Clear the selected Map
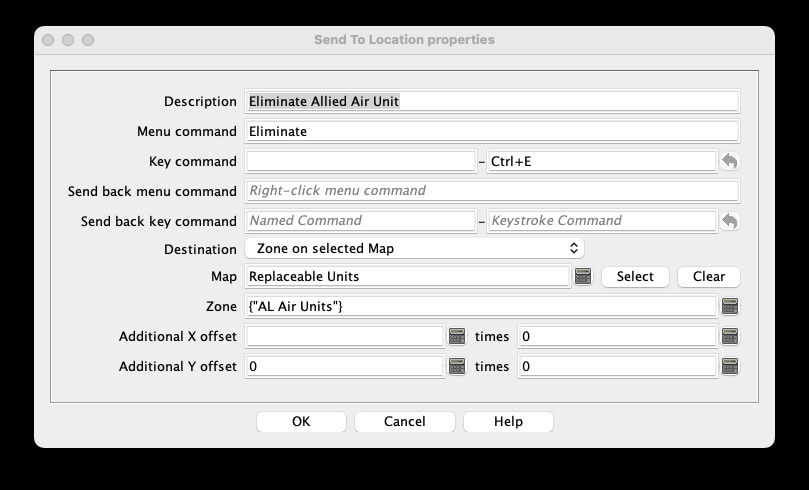809x490 pixels. tap(708, 277)
